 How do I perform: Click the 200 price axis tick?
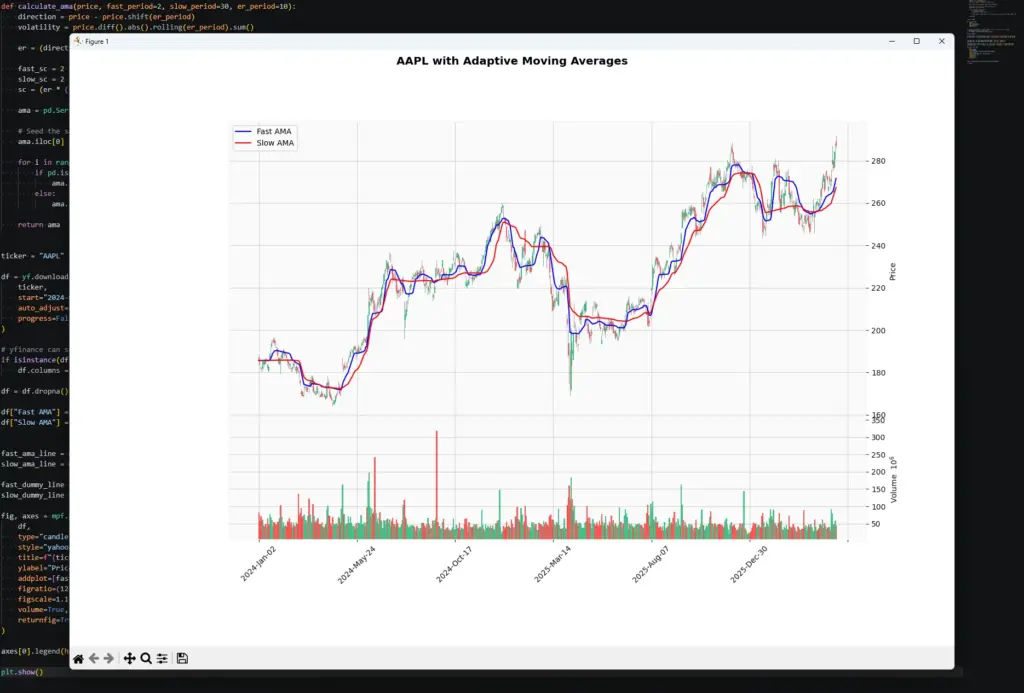pyautogui.click(x=878, y=330)
